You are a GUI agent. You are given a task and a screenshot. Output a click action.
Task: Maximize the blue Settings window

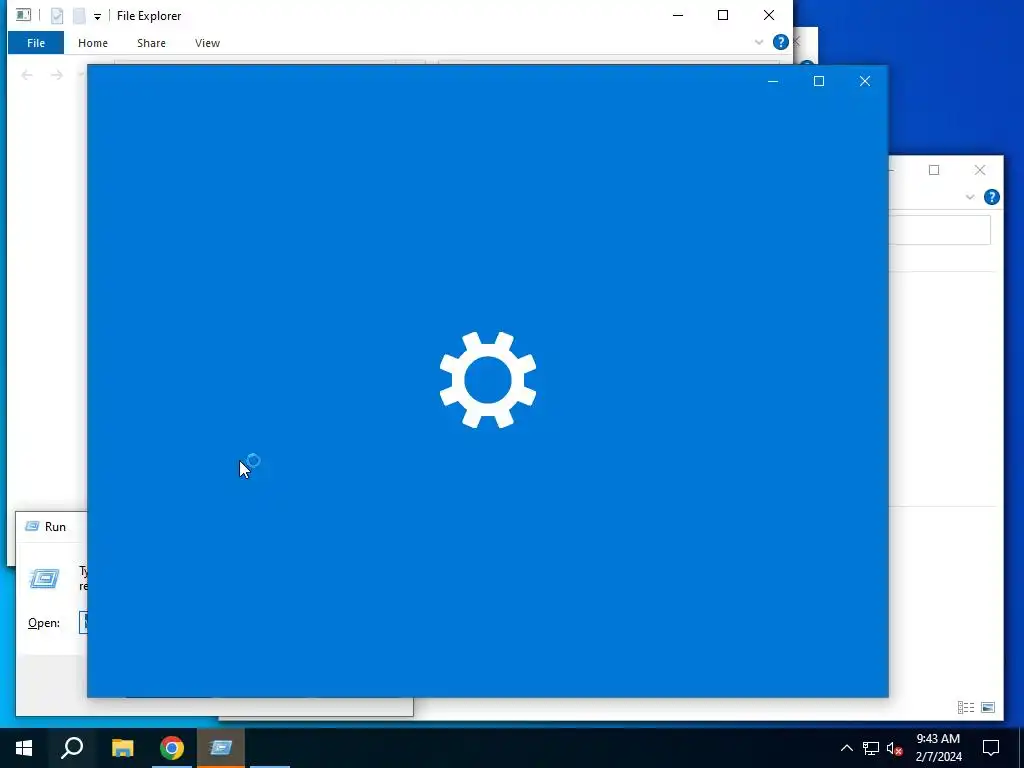pyautogui.click(x=819, y=81)
